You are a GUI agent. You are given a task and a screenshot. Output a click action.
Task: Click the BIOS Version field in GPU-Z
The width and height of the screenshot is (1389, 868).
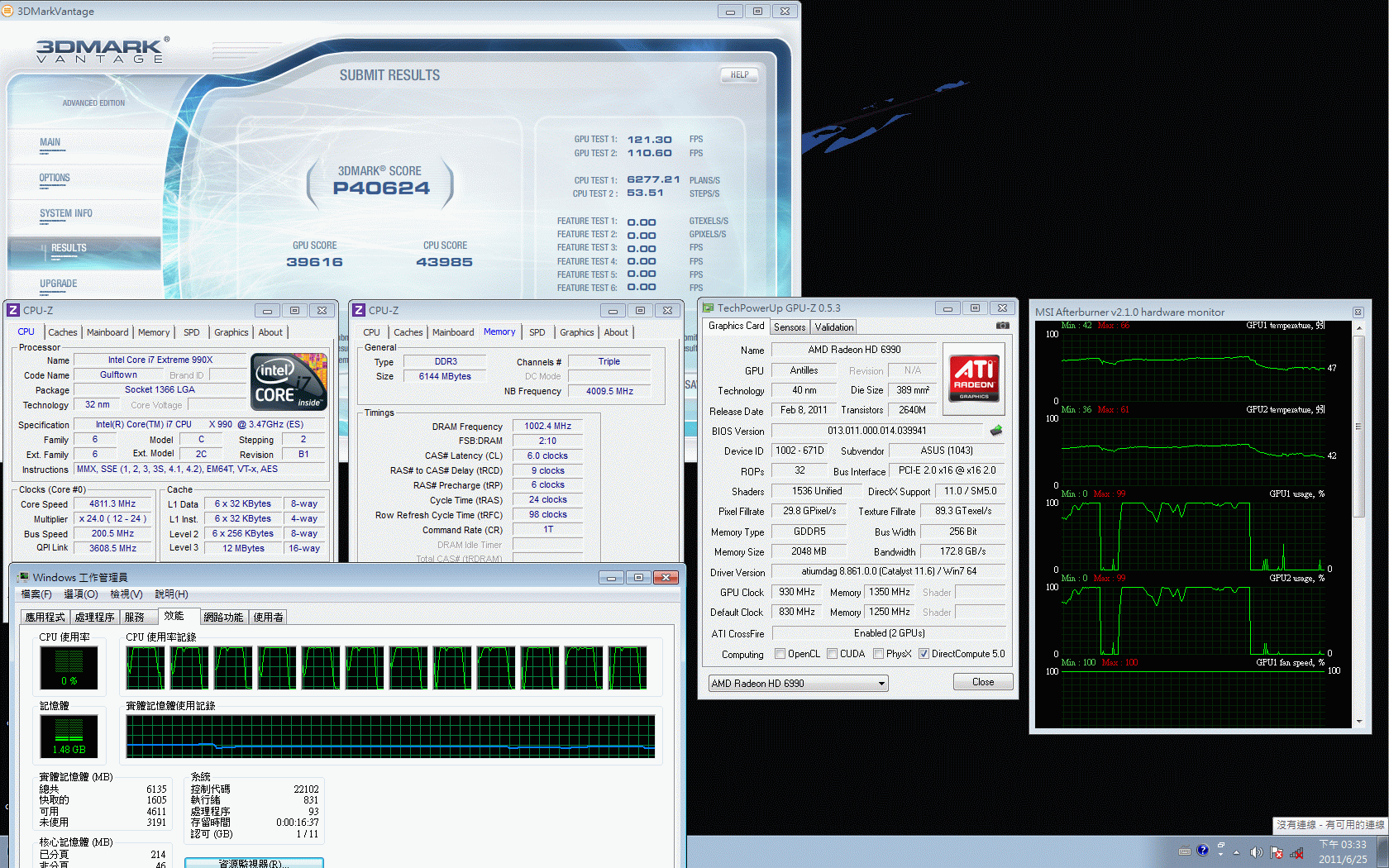click(877, 431)
